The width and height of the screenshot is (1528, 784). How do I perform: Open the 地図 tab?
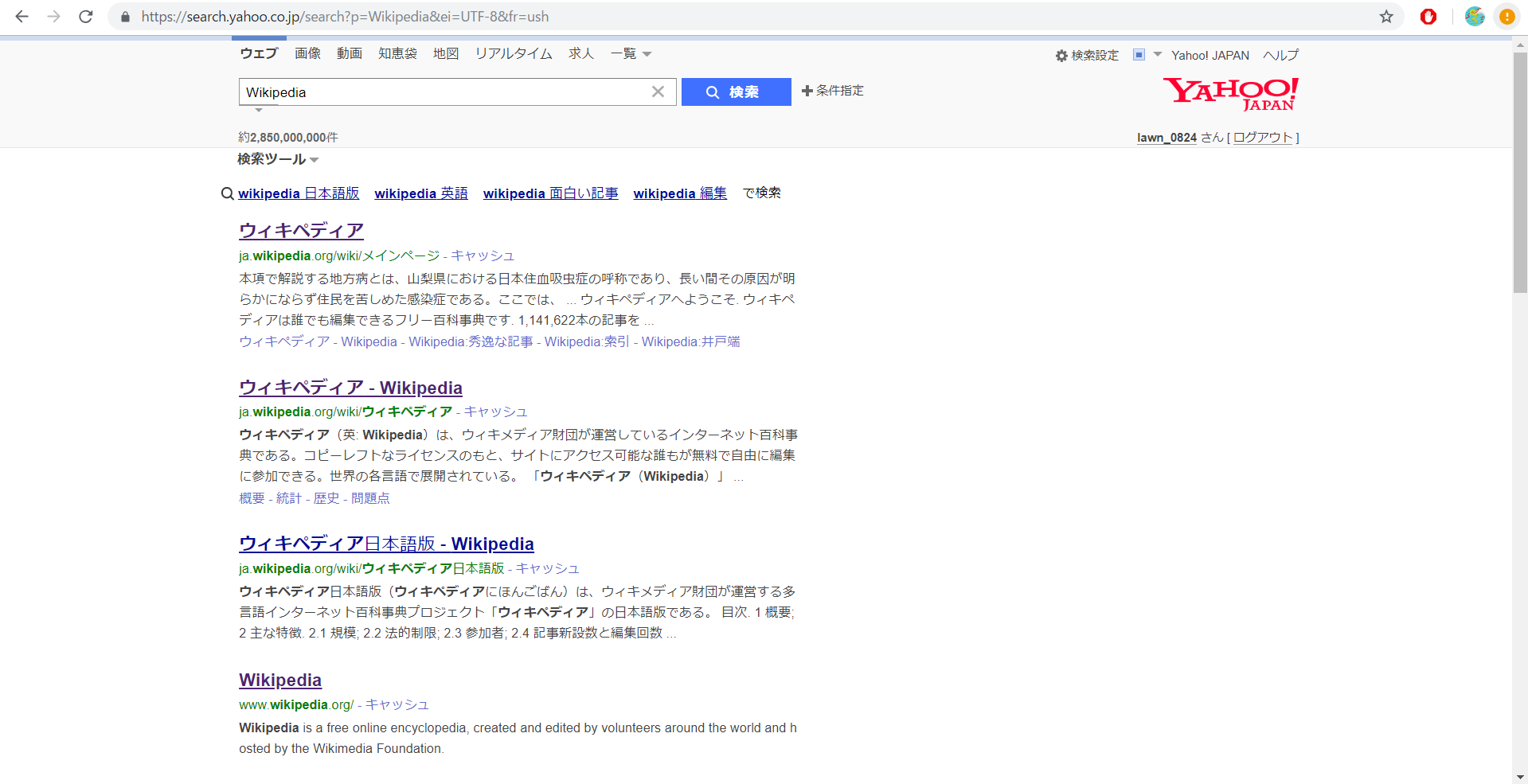(446, 53)
